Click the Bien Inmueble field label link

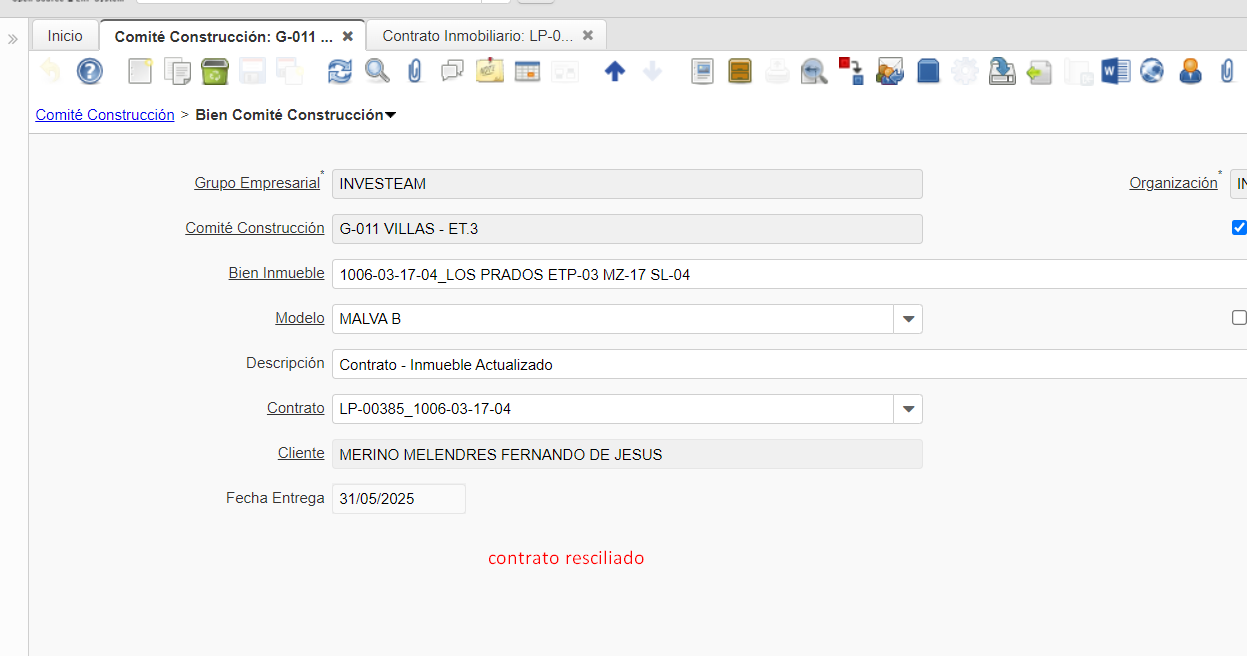coord(276,273)
